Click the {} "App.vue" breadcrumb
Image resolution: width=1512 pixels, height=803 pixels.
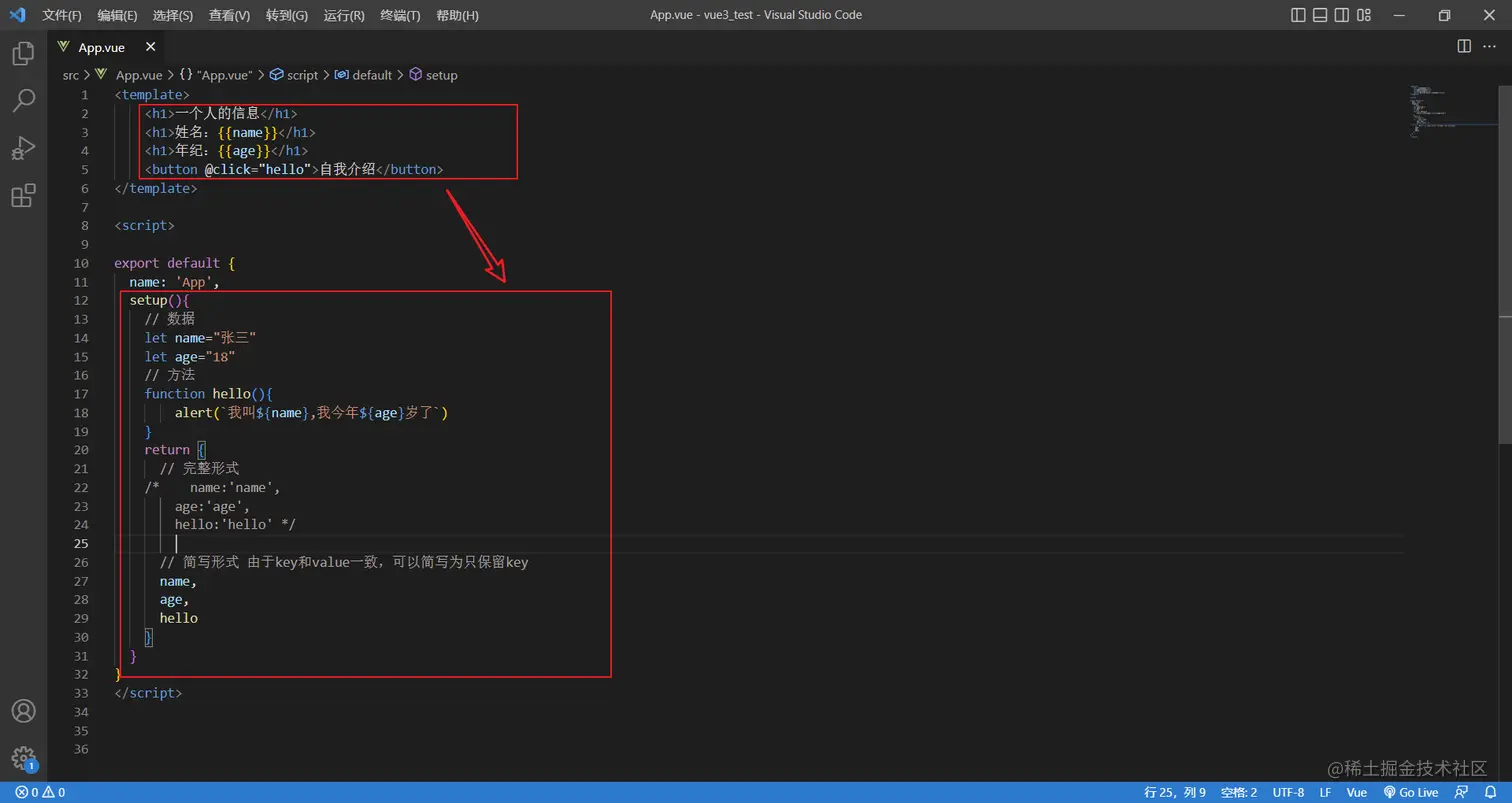[216, 75]
